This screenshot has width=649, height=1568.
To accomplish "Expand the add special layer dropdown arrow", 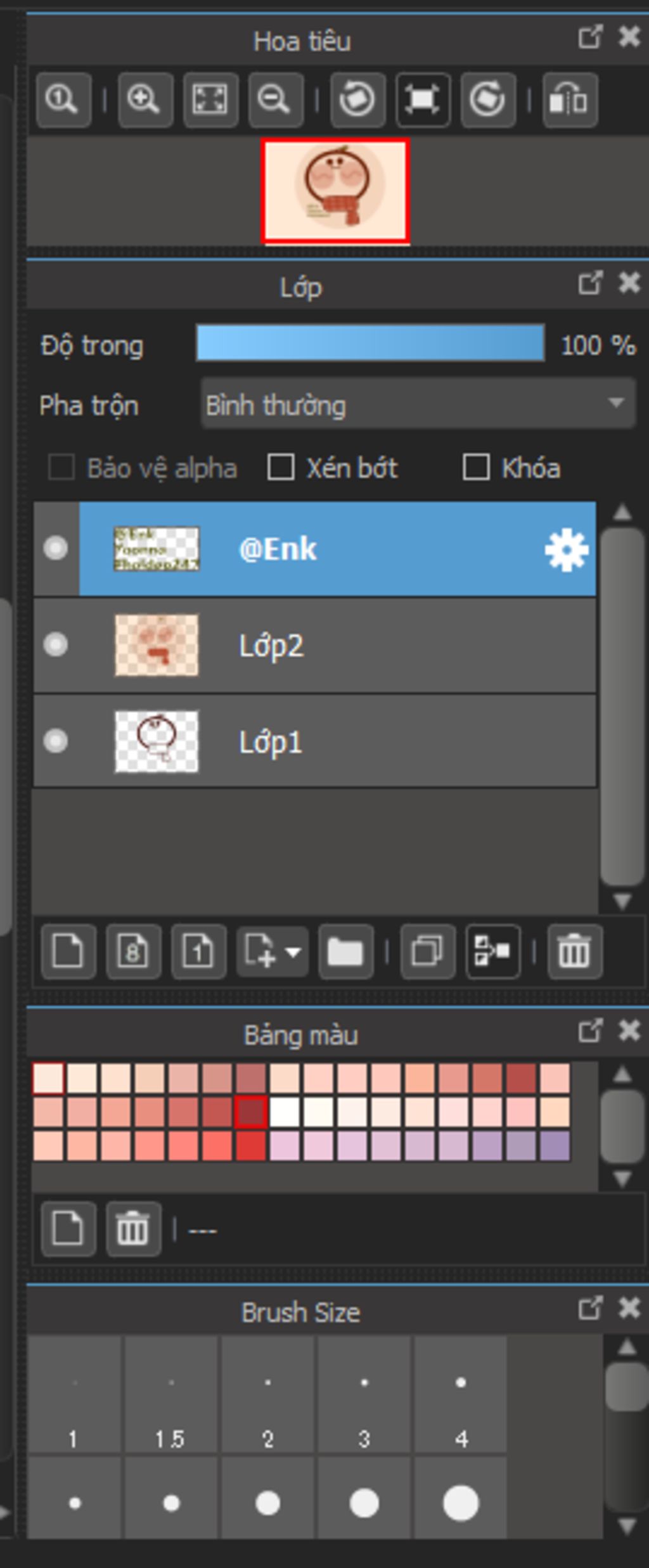I will tap(293, 951).
